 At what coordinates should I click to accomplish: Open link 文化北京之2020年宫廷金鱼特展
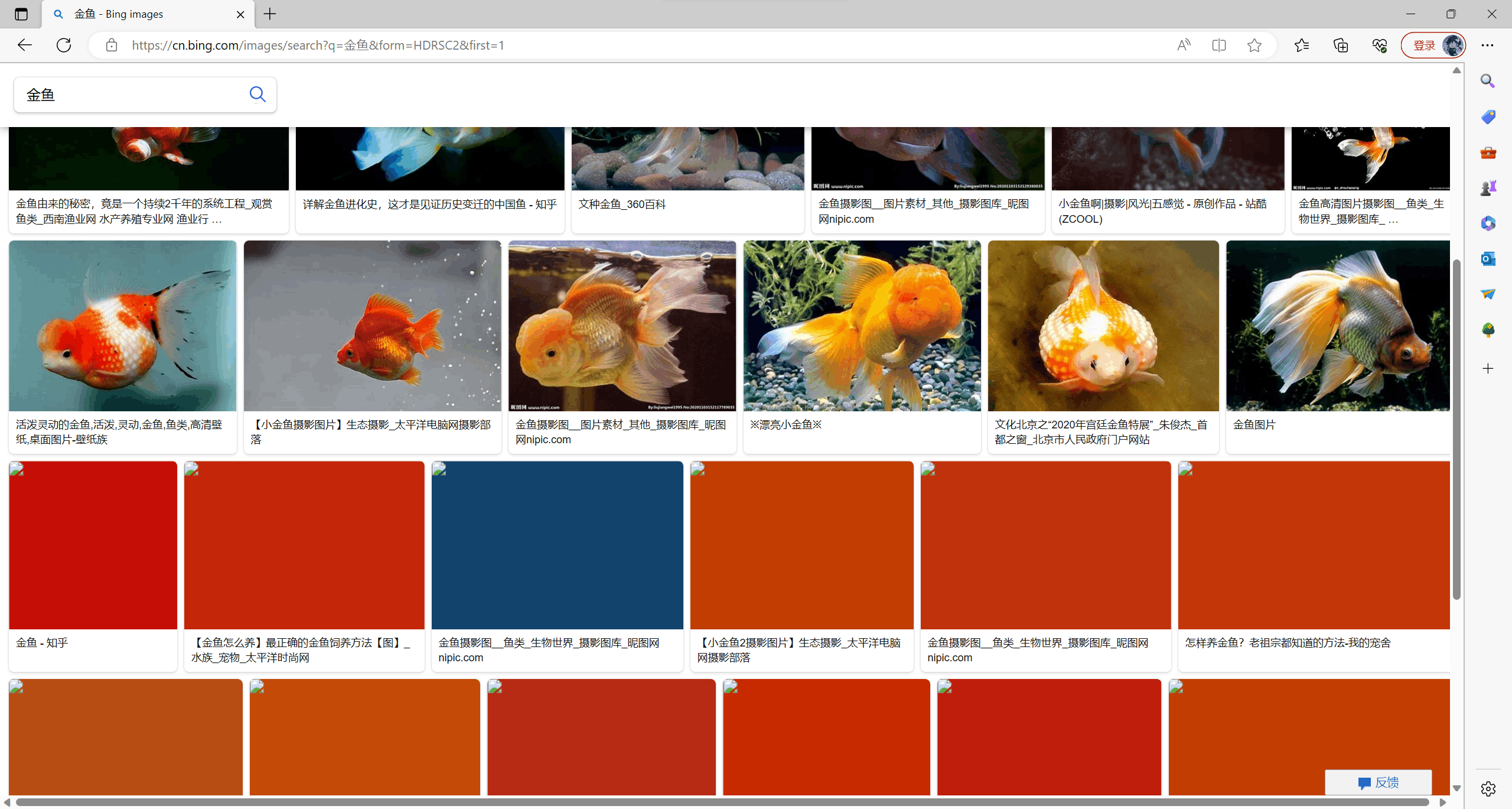pyautogui.click(x=1101, y=432)
